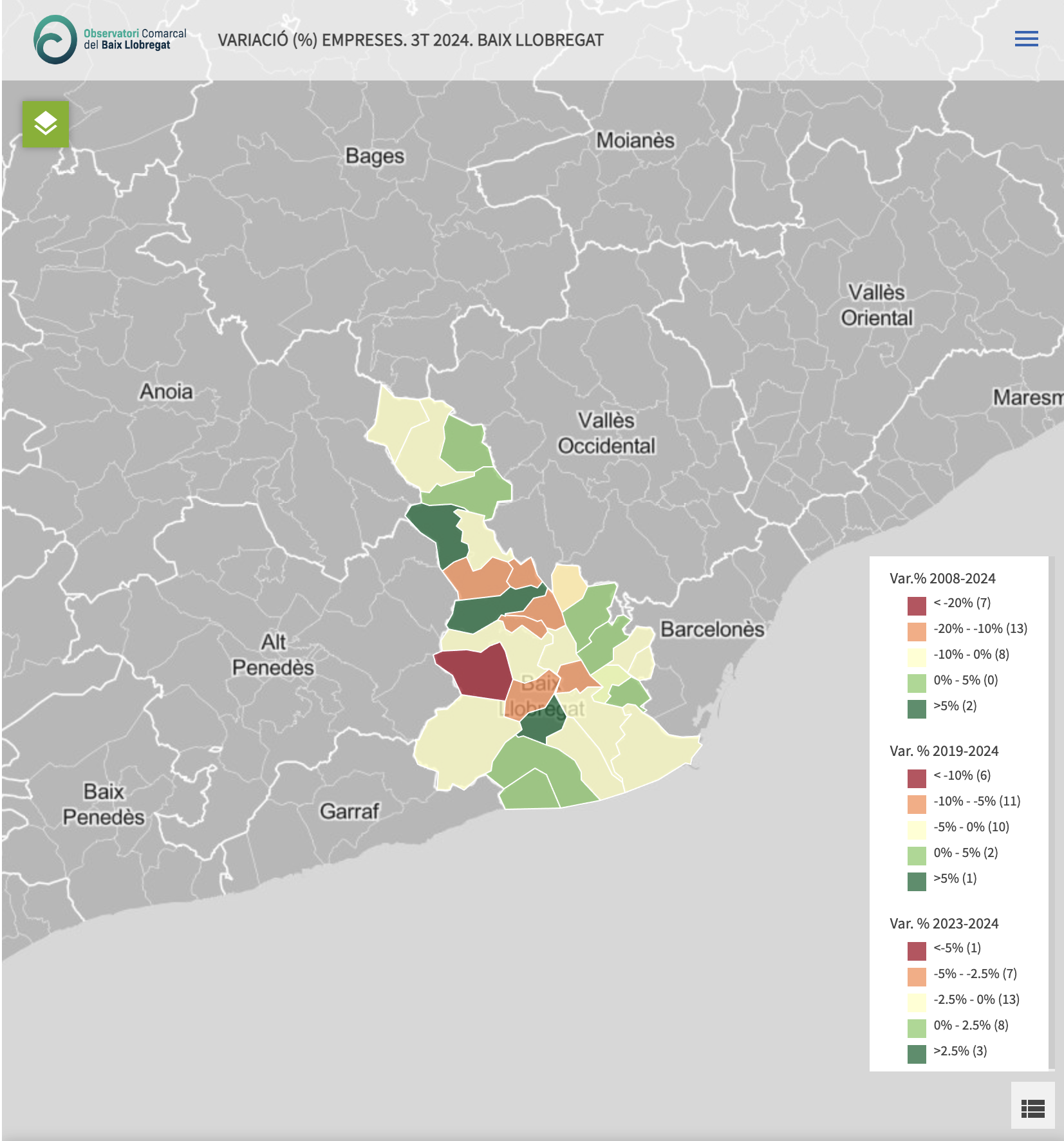1064x1141 pixels.
Task: Click the '0% - 2.5% (8)' green swatch
Action: pyautogui.click(x=917, y=1028)
